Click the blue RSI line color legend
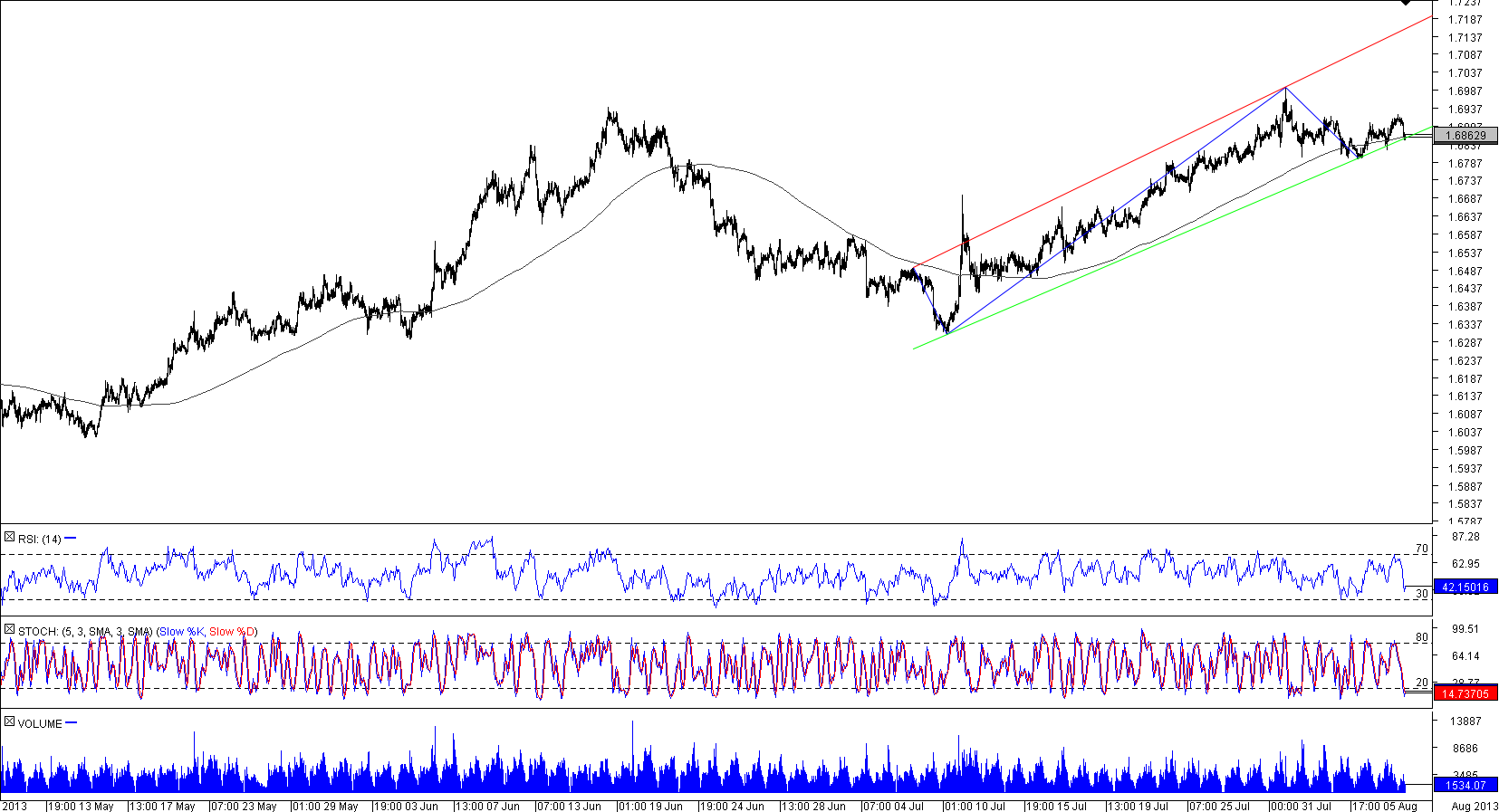The image size is (1499, 812). pos(71,539)
